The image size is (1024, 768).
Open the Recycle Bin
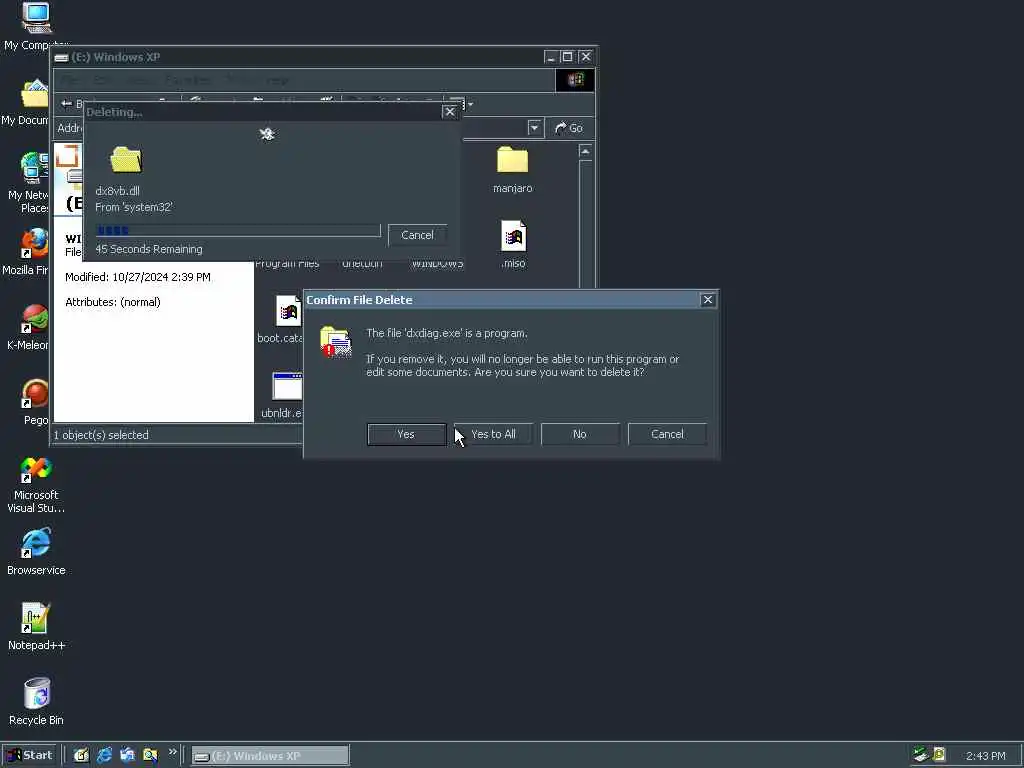pos(36,702)
